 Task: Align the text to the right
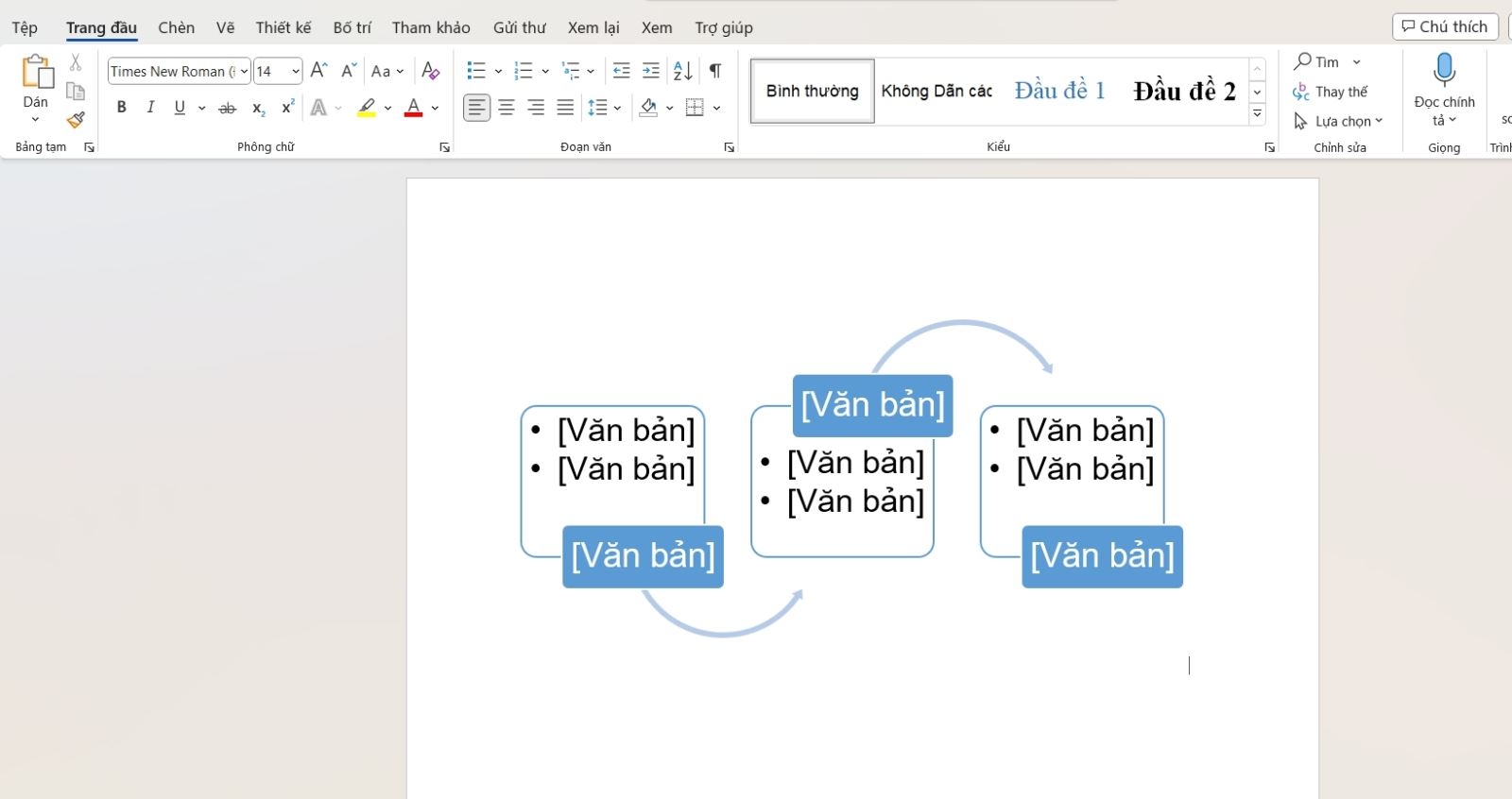[536, 108]
